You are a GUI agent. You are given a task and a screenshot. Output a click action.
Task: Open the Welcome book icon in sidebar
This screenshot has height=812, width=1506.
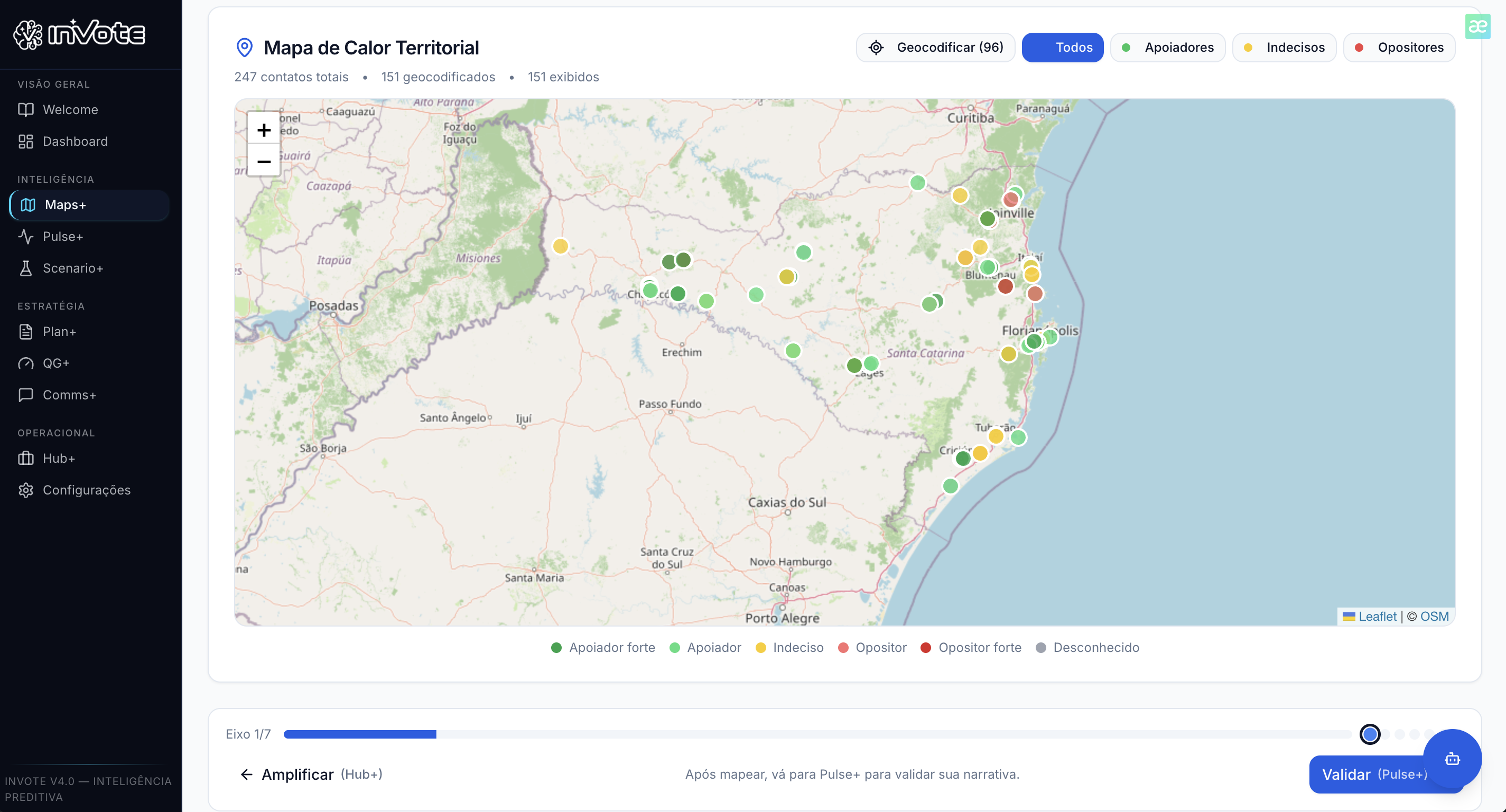pyautogui.click(x=26, y=109)
